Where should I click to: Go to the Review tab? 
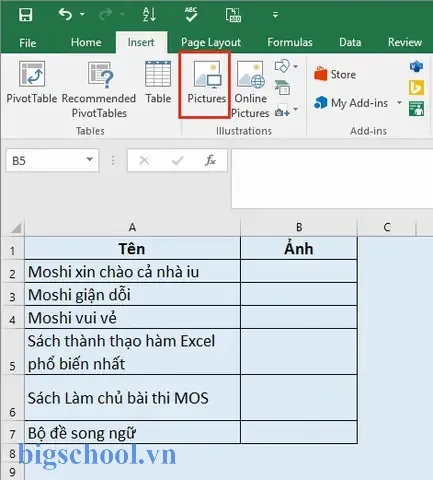coord(405,42)
